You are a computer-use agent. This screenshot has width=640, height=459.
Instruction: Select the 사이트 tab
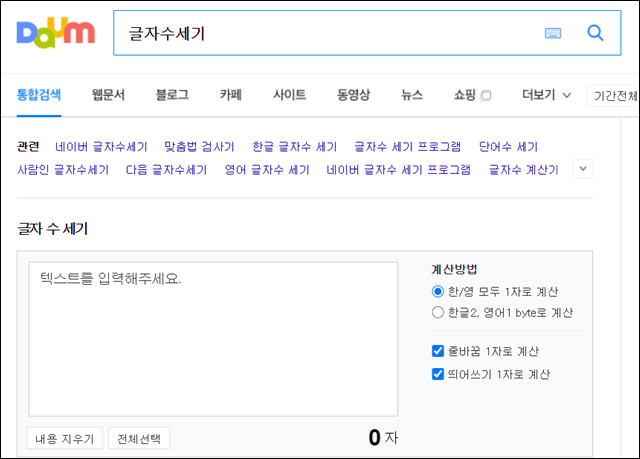(x=289, y=95)
